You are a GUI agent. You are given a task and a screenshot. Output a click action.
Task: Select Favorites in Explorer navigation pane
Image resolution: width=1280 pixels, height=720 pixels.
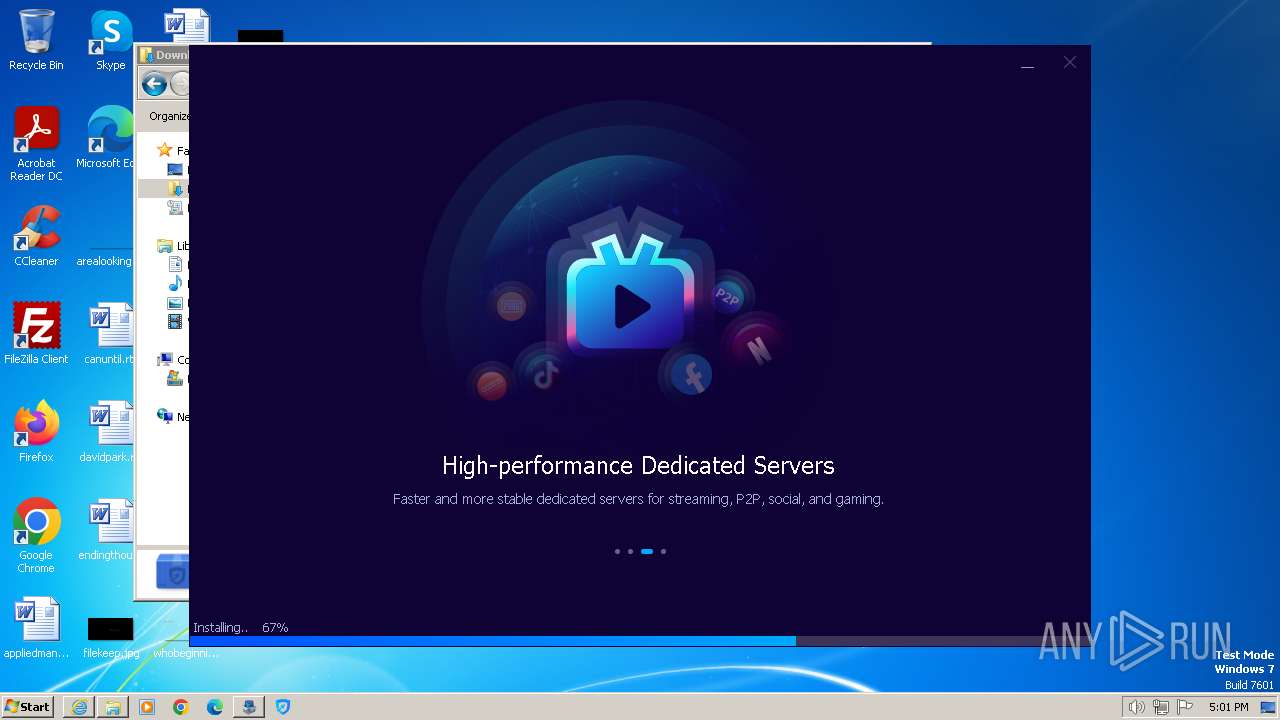(173, 151)
